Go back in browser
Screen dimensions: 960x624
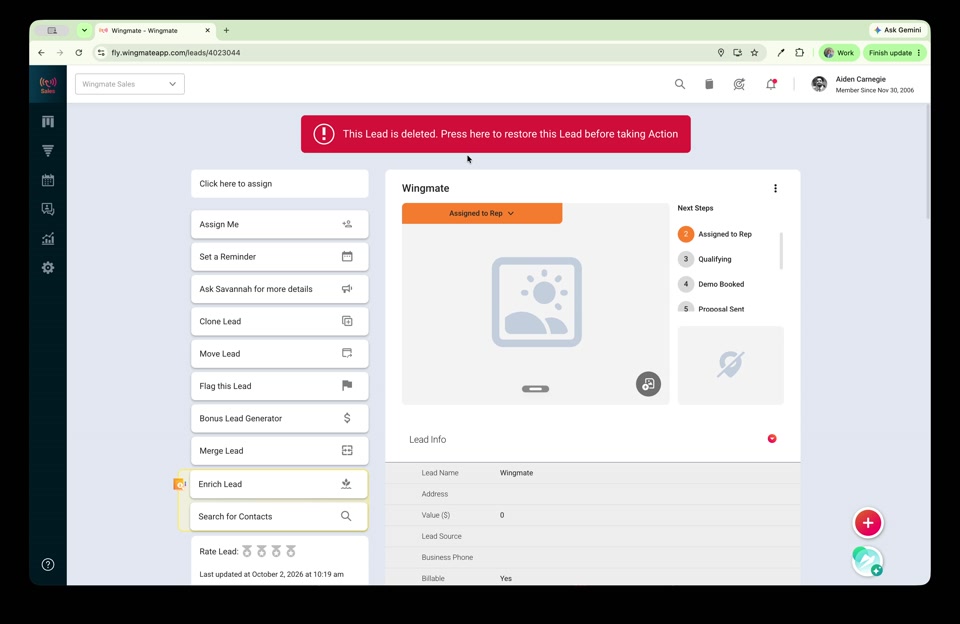pos(41,53)
